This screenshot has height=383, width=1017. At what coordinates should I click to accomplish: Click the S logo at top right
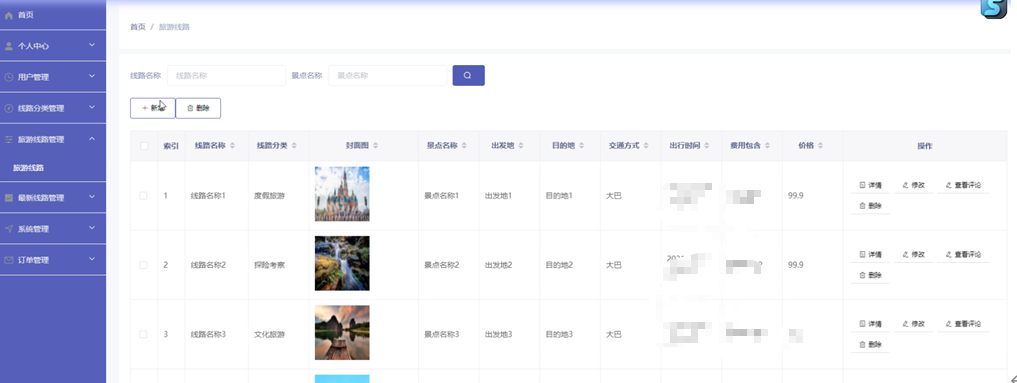pyautogui.click(x=993, y=8)
